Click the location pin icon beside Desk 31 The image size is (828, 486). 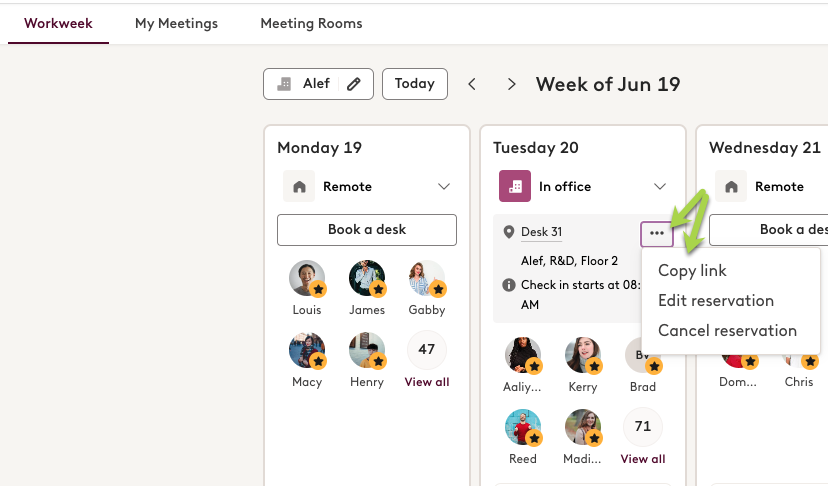509,232
